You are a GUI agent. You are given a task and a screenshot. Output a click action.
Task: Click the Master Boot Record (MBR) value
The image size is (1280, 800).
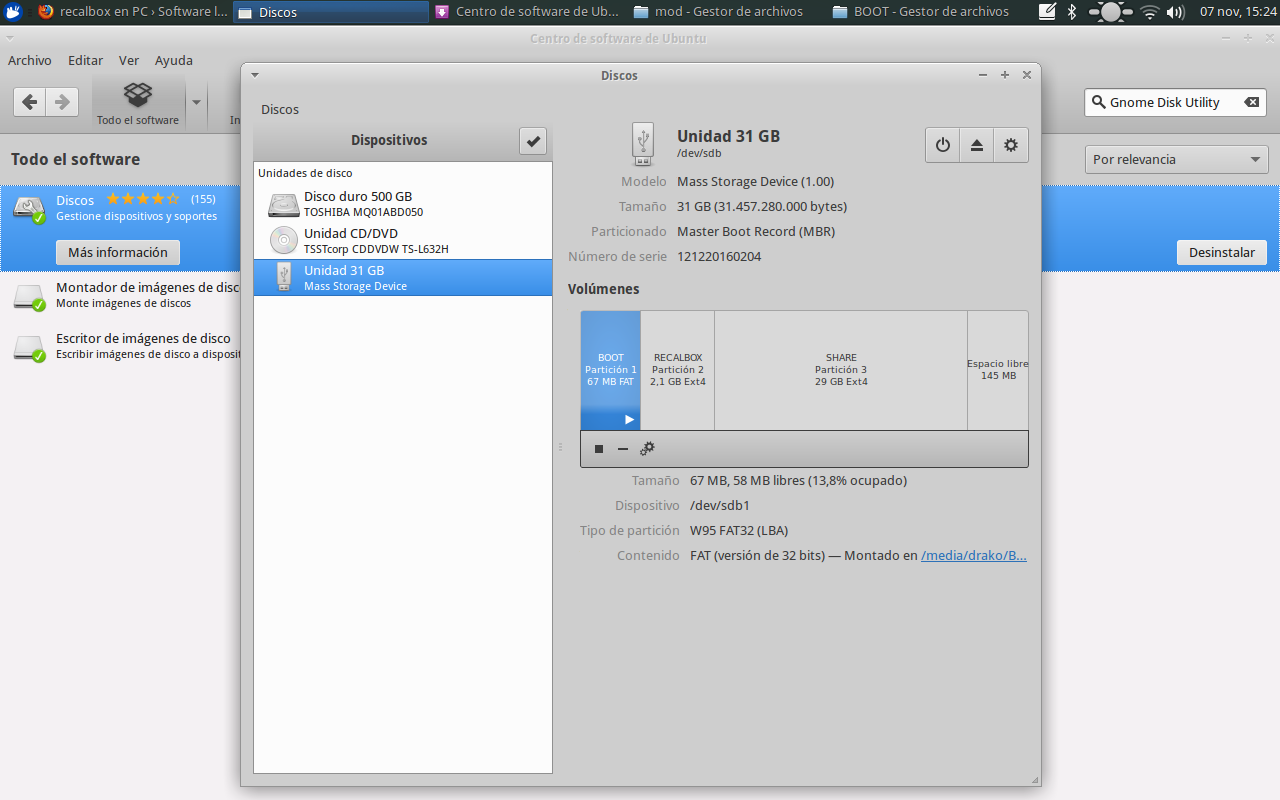[756, 232]
